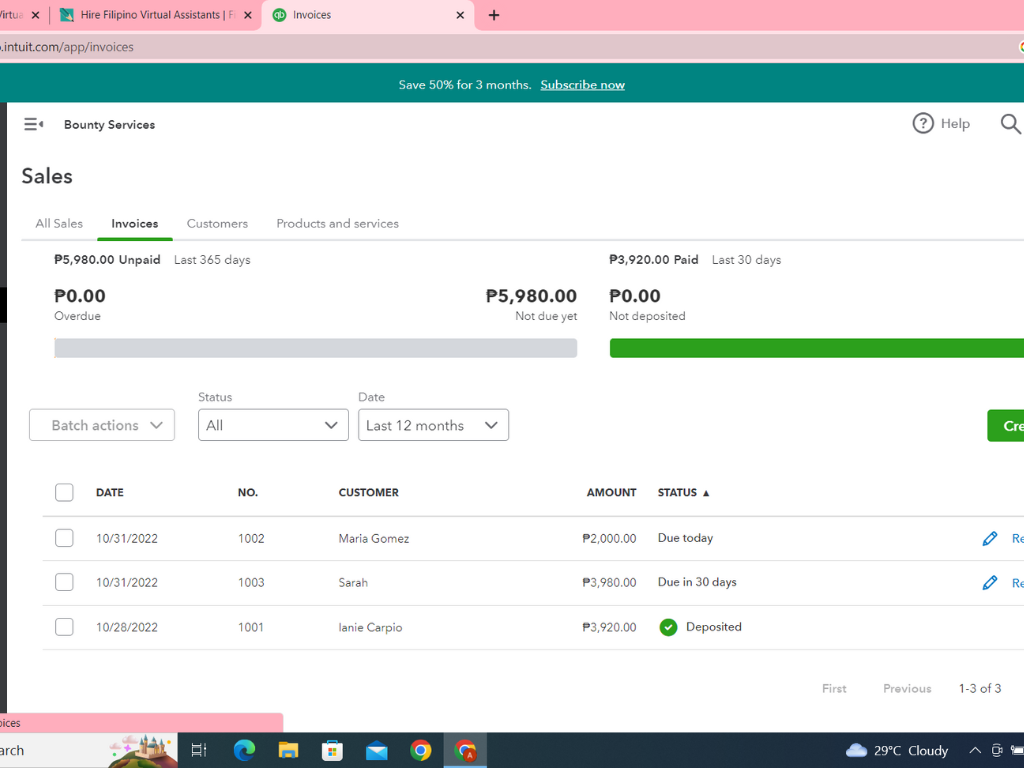Open Maria Gomez customer cell
Screen dimensions: 1024x768
[x=374, y=539]
